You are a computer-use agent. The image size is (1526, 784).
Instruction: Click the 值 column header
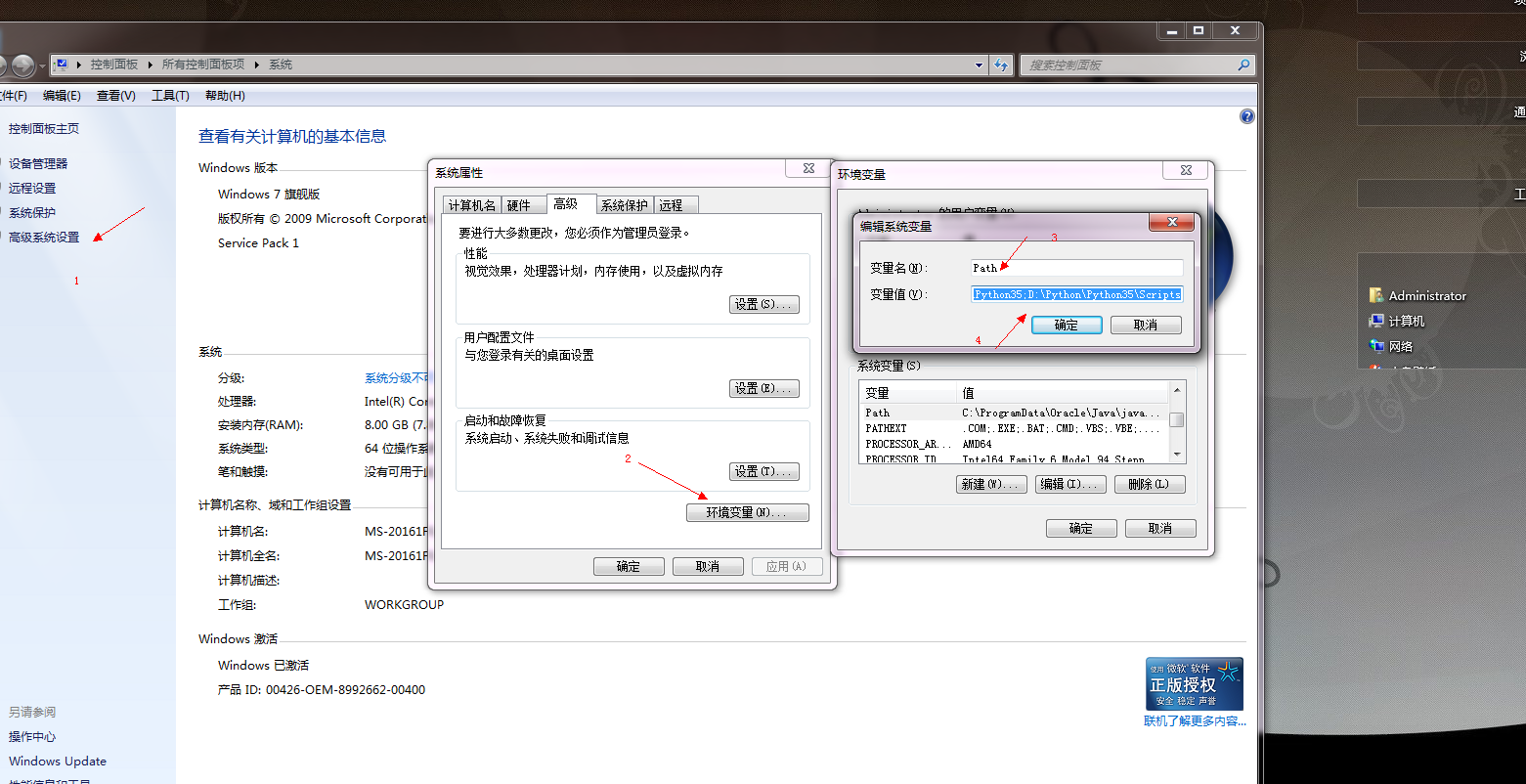1063,393
